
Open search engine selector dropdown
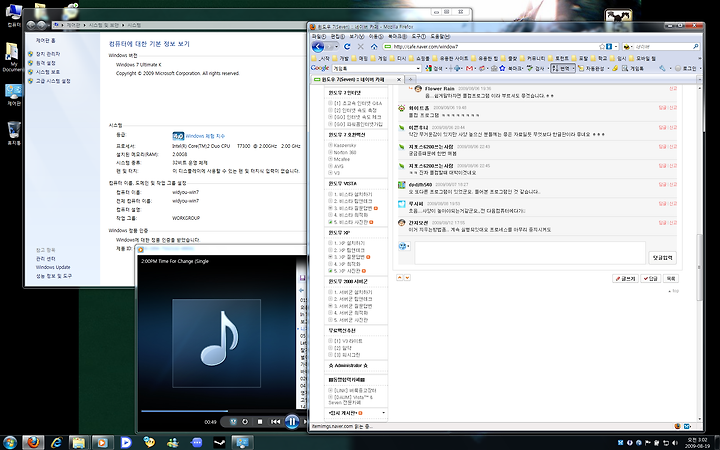[x=631, y=46]
